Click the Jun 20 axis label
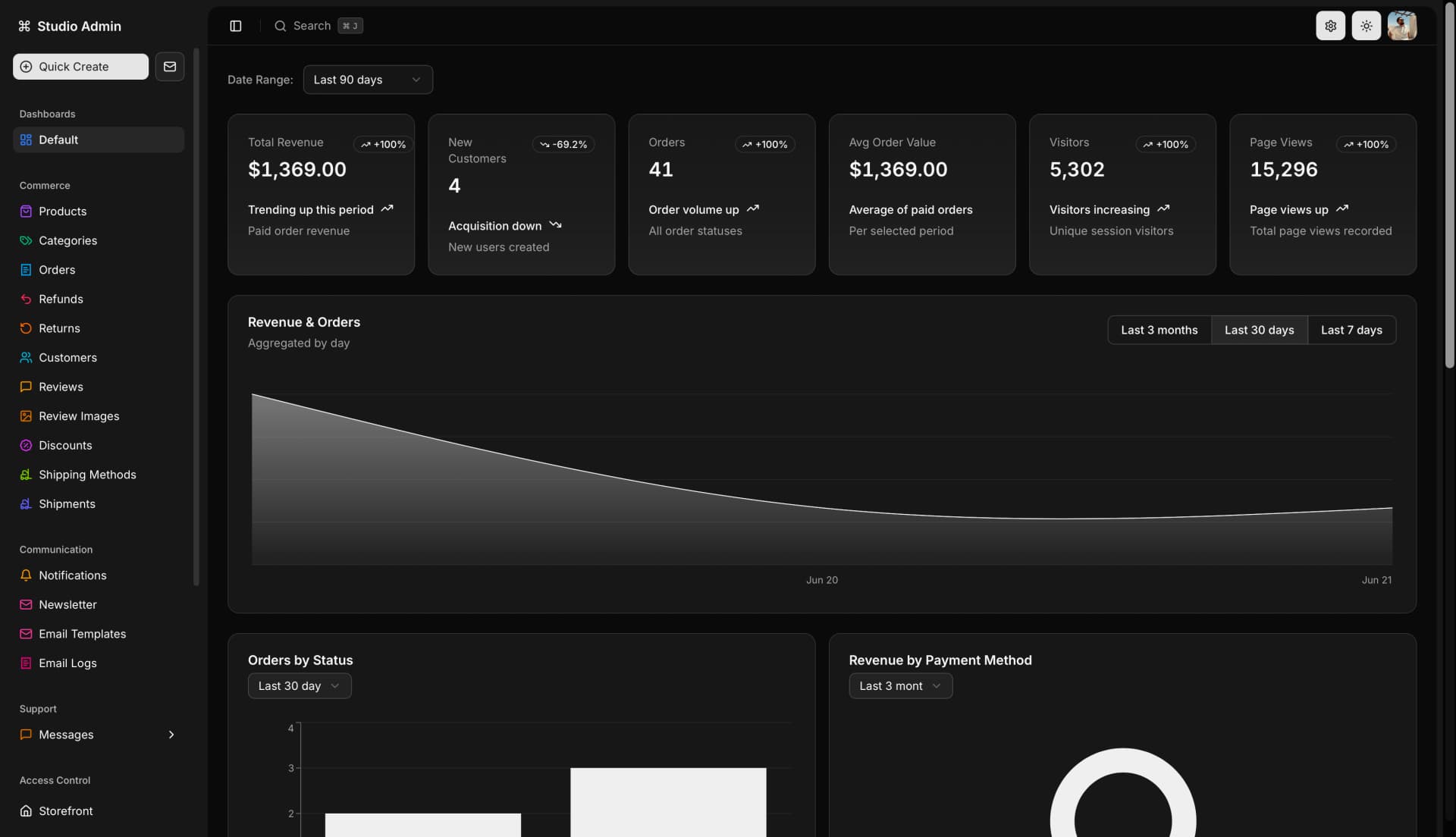The width and height of the screenshot is (1456, 837). click(x=822, y=580)
